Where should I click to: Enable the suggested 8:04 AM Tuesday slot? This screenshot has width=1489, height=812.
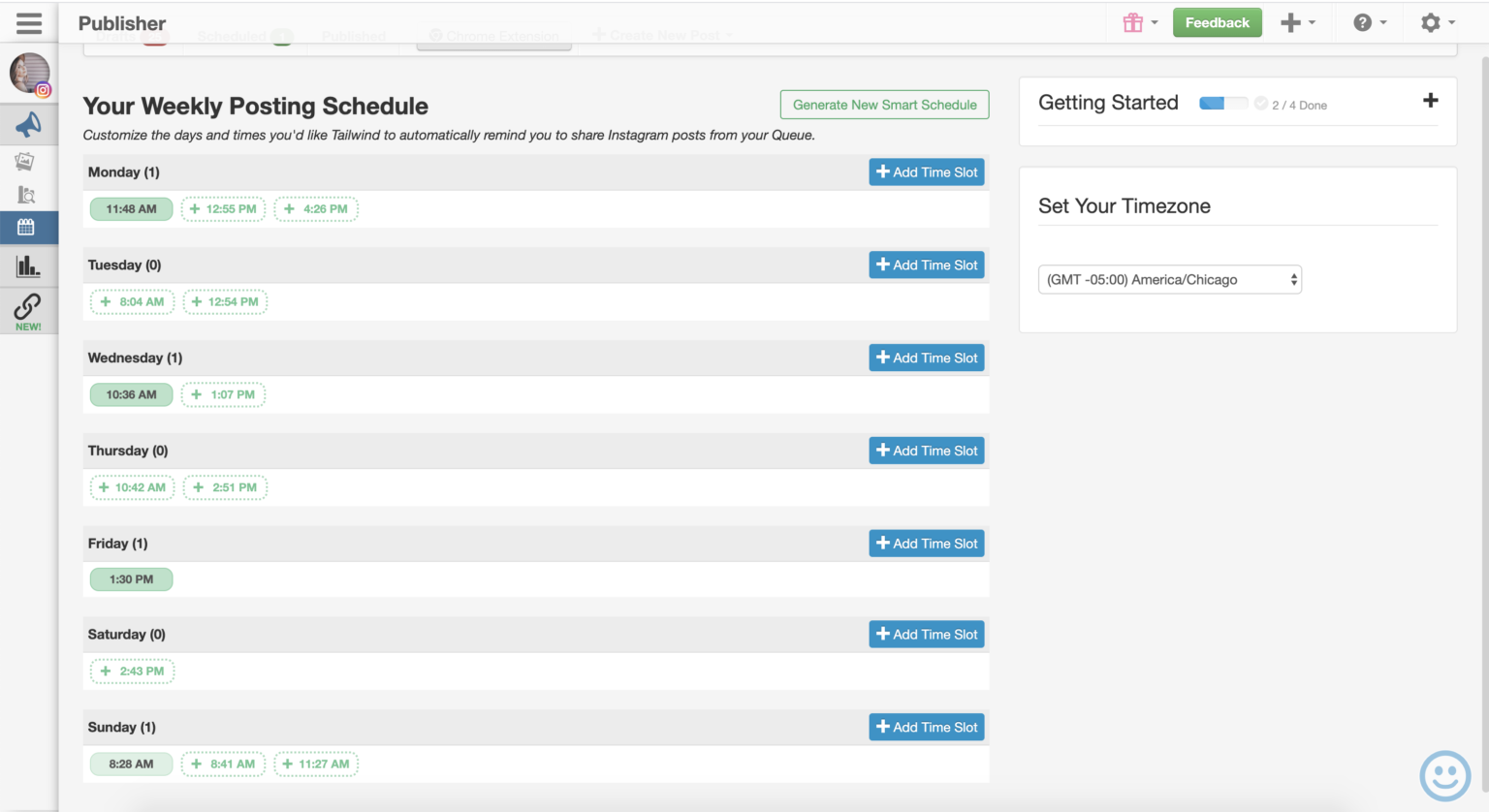click(x=132, y=301)
